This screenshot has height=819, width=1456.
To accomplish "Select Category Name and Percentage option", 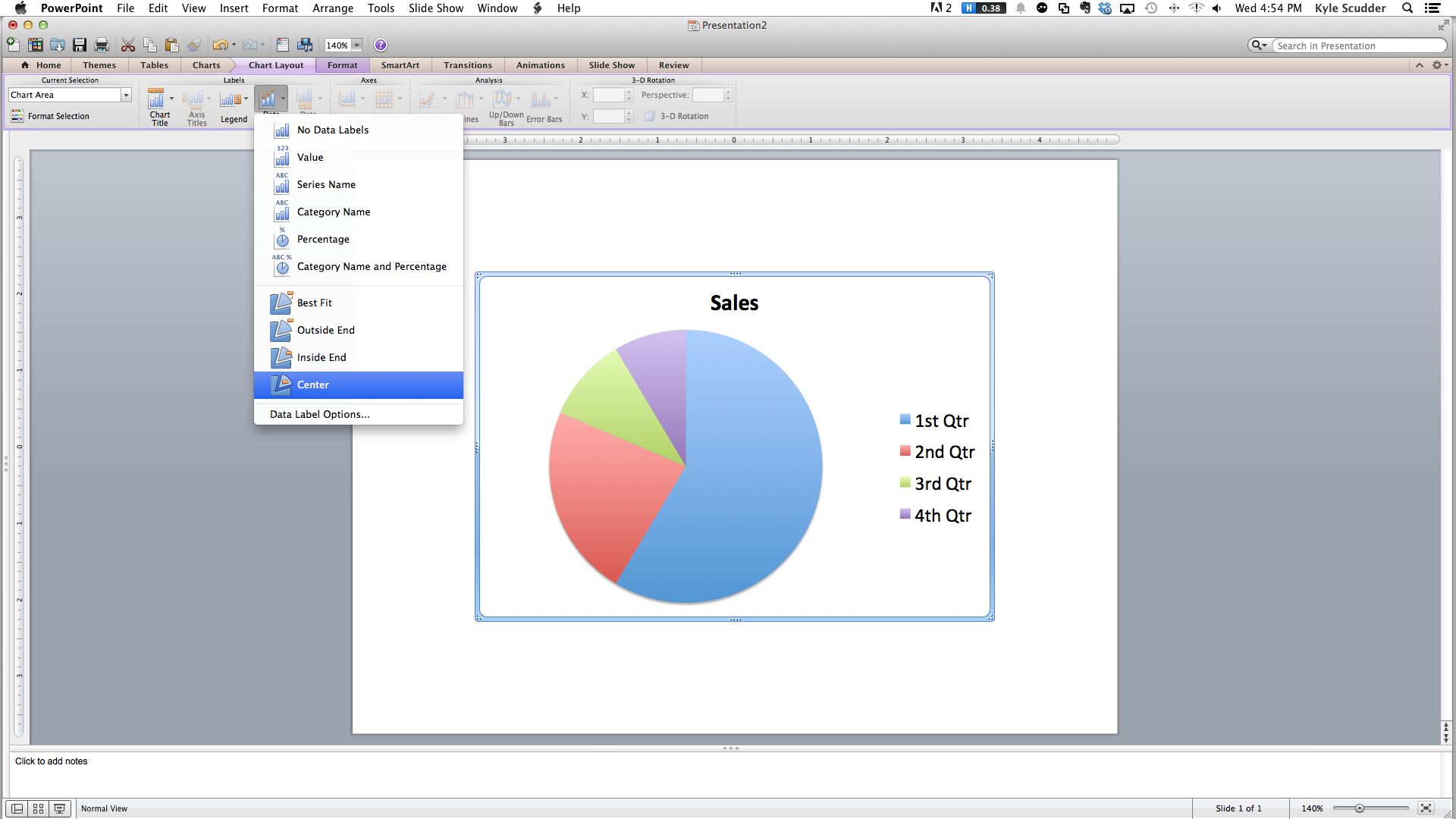I will [372, 266].
